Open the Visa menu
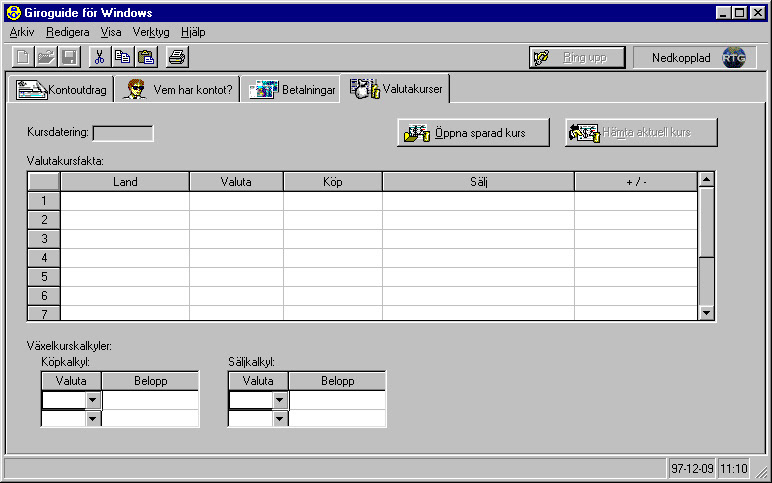This screenshot has height=483, width=772. pos(111,32)
